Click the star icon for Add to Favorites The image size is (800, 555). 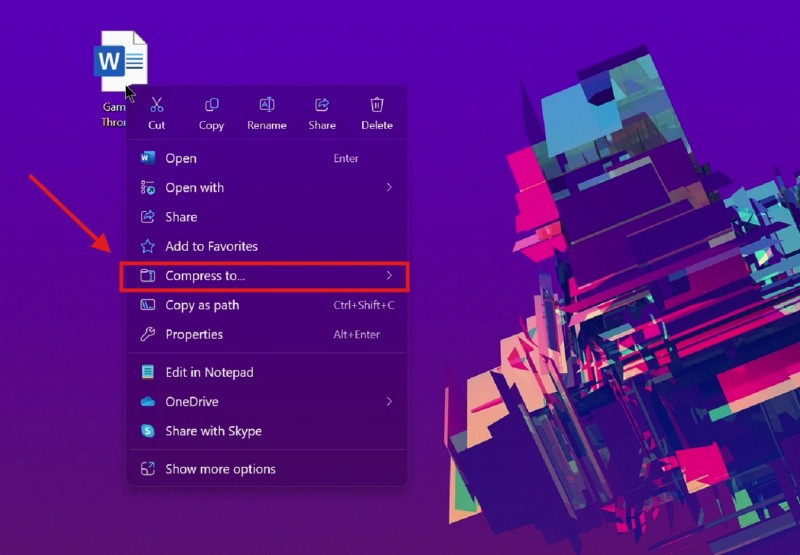click(x=148, y=246)
